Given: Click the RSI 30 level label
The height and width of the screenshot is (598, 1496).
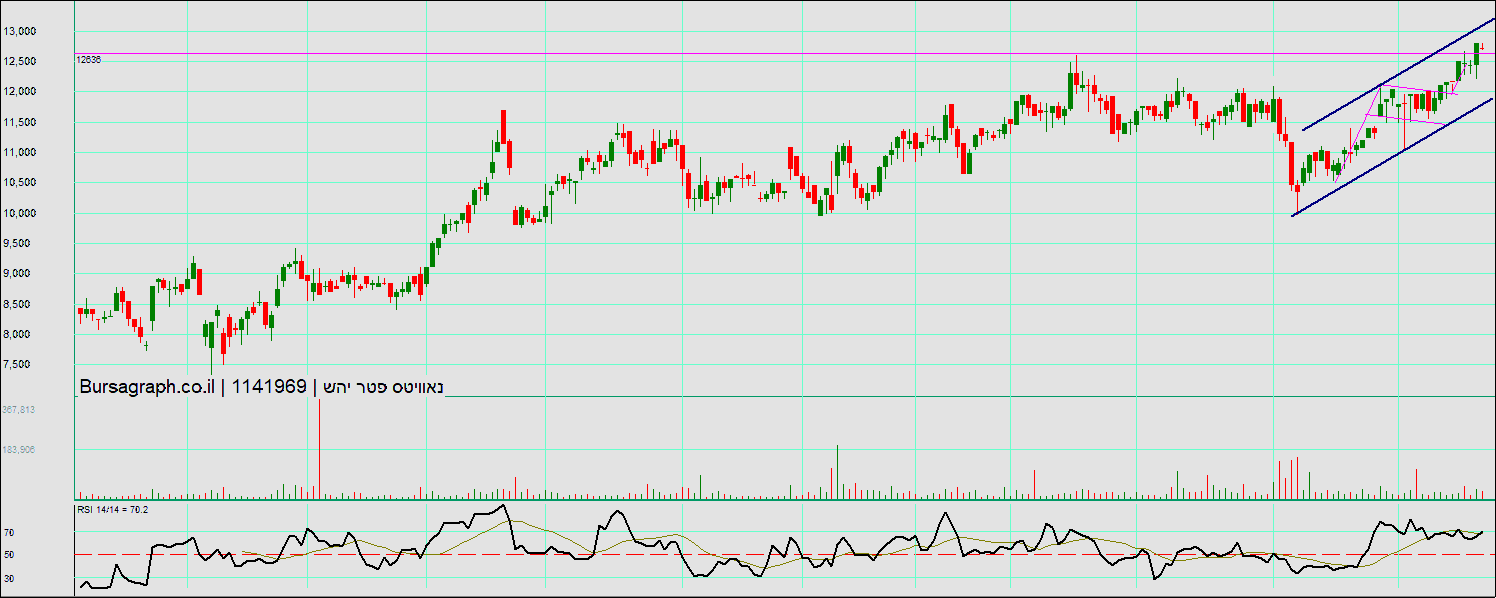Looking at the screenshot, I should coord(8,578).
